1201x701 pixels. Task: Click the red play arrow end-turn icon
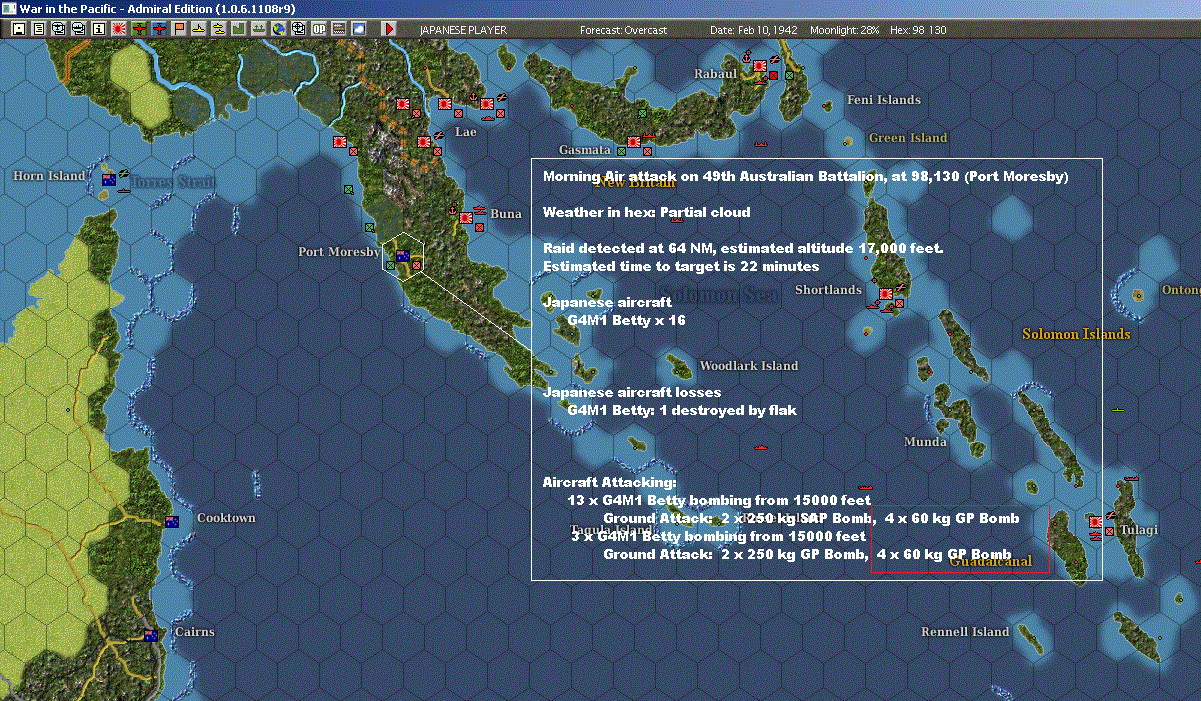point(389,29)
